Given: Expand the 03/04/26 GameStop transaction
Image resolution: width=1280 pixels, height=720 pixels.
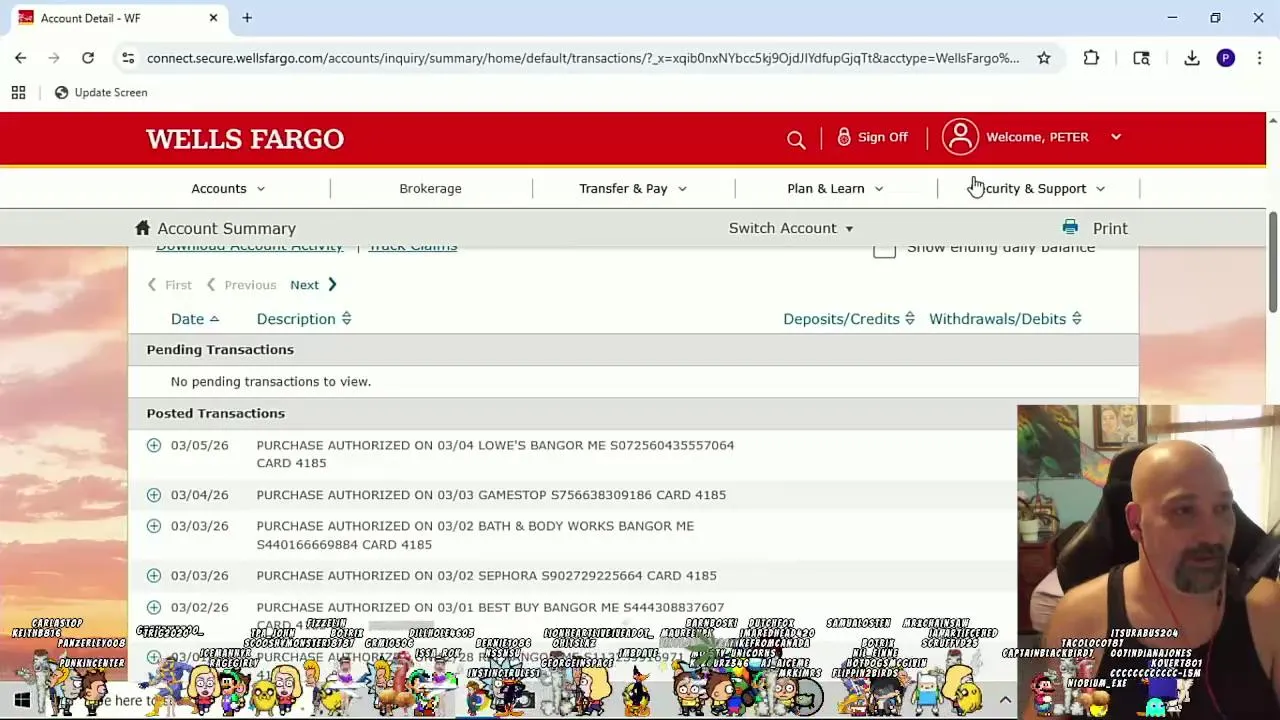Looking at the screenshot, I should tap(154, 495).
